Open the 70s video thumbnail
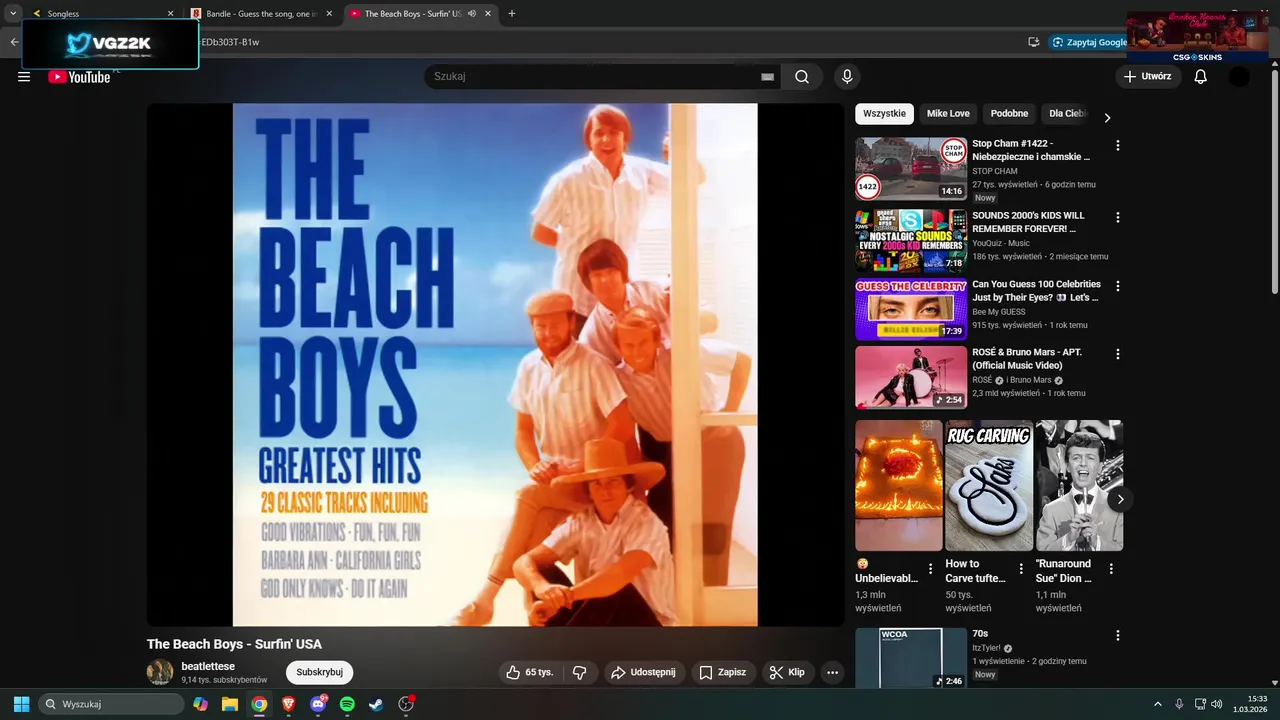Image resolution: width=1280 pixels, height=720 pixels. (x=911, y=658)
